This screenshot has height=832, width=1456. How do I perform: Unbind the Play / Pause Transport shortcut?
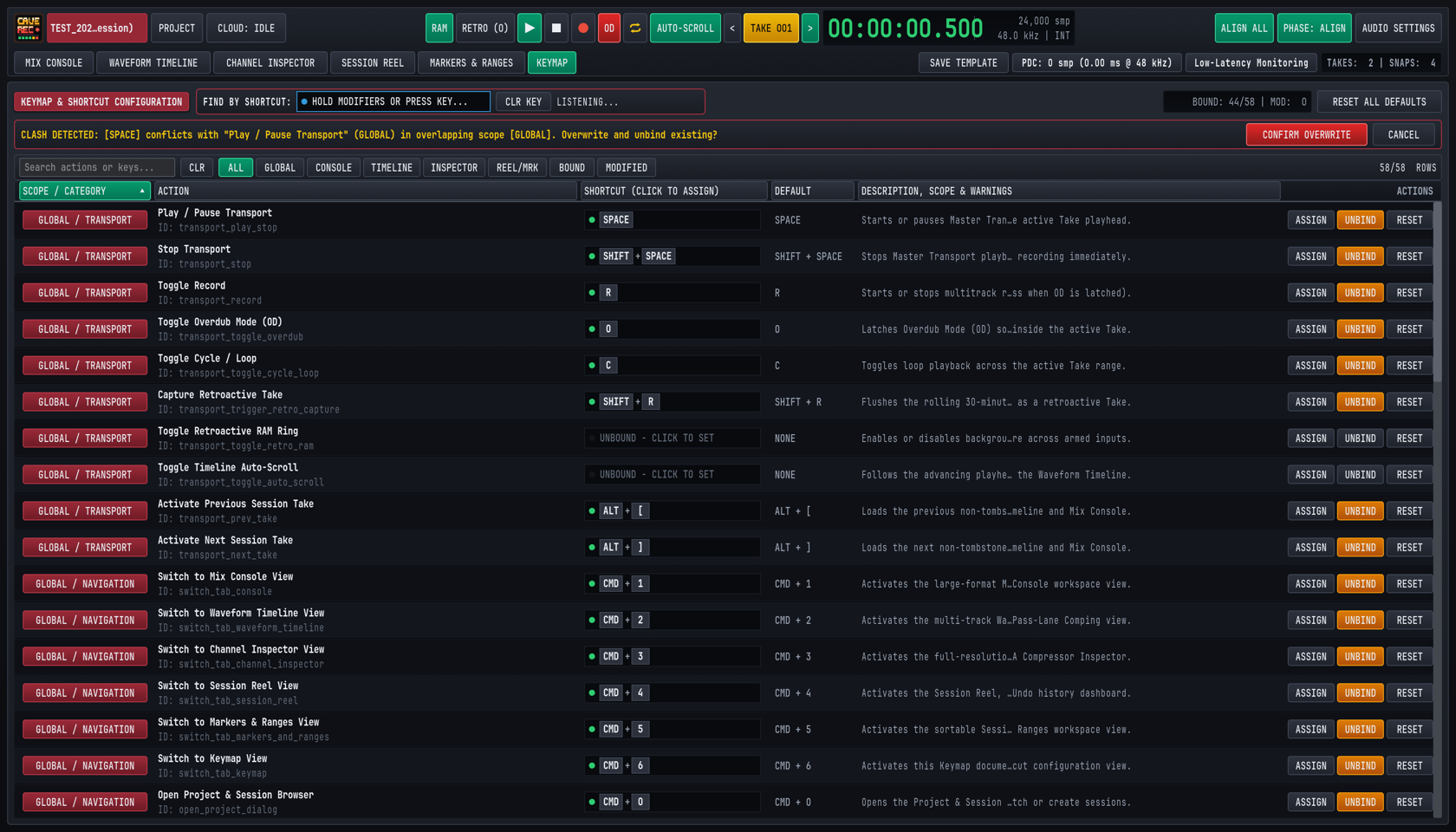click(x=1360, y=220)
